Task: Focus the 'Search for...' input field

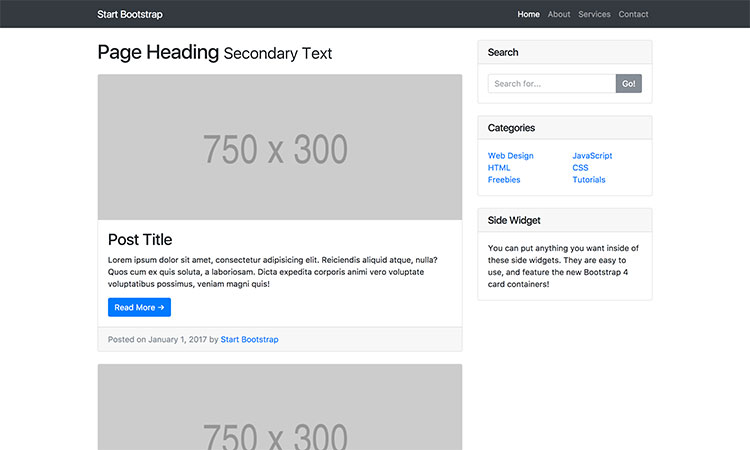Action: (551, 84)
